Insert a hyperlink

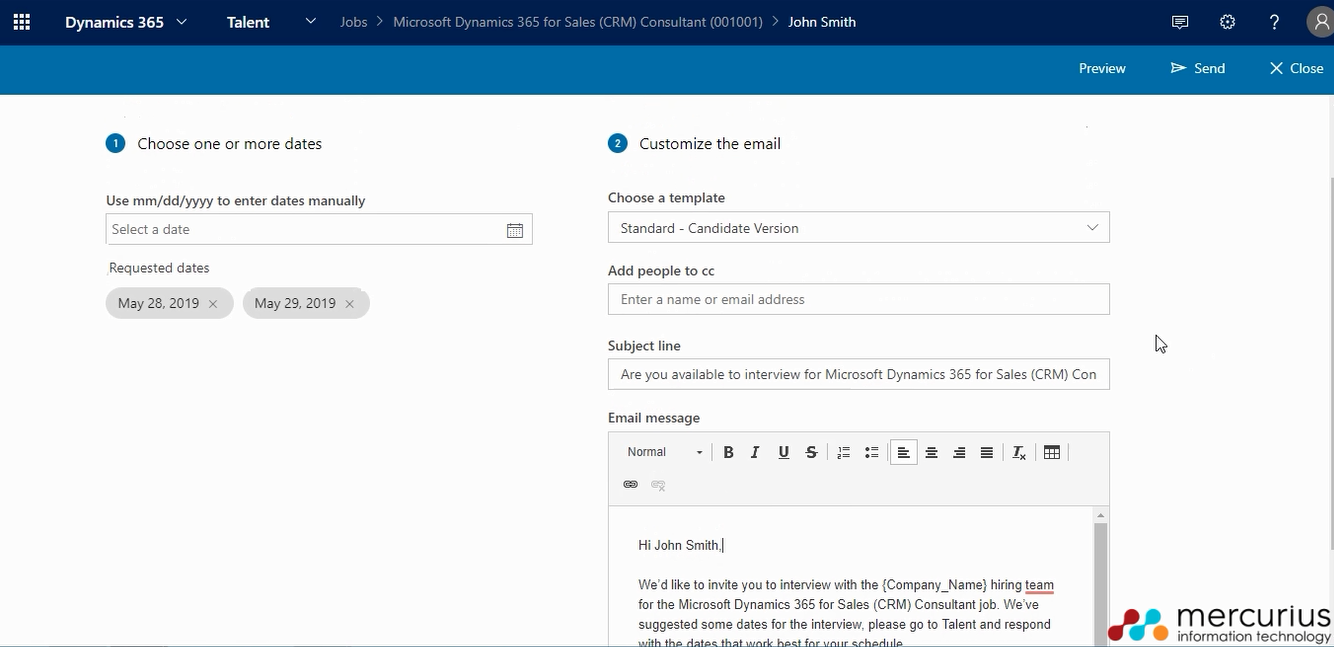point(630,485)
